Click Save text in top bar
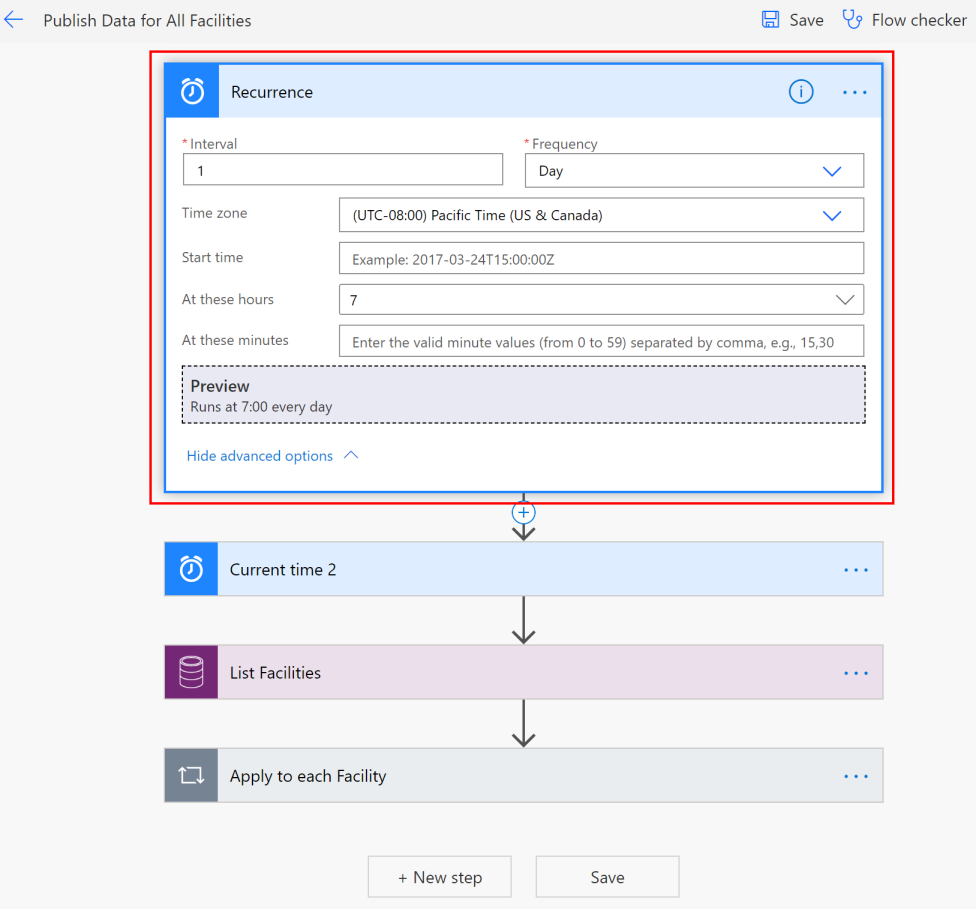This screenshot has width=976, height=909. [806, 20]
